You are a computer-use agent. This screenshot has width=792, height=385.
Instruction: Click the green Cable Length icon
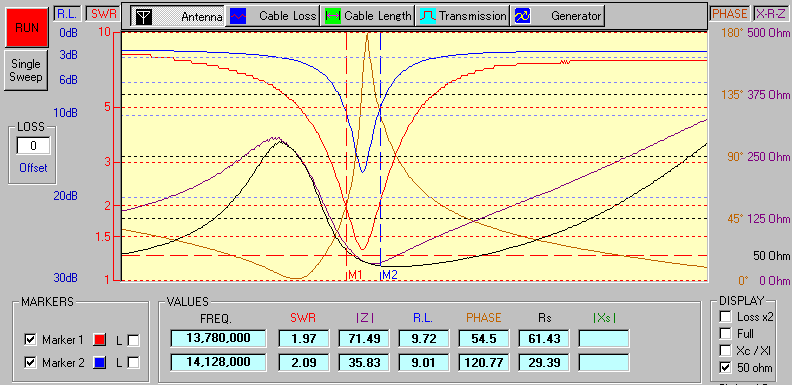tap(332, 16)
